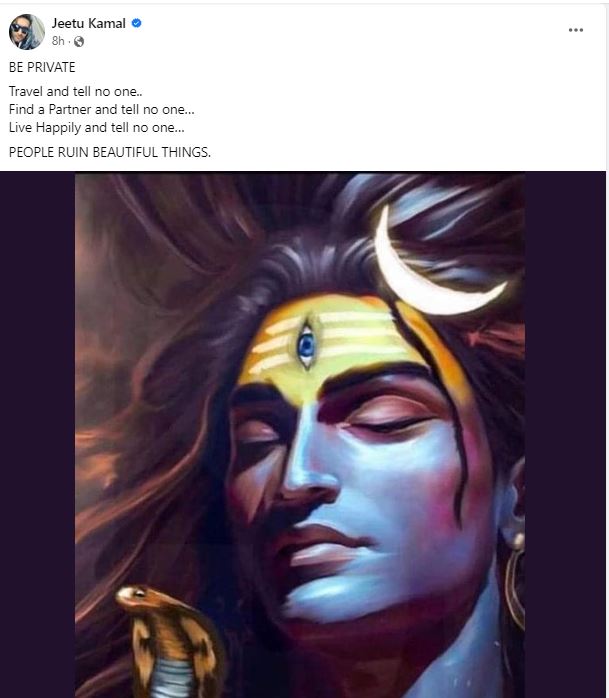
Task: Click "PEOPLE RUIN BEAUTIFUL THINGS." text
Action: (110, 152)
